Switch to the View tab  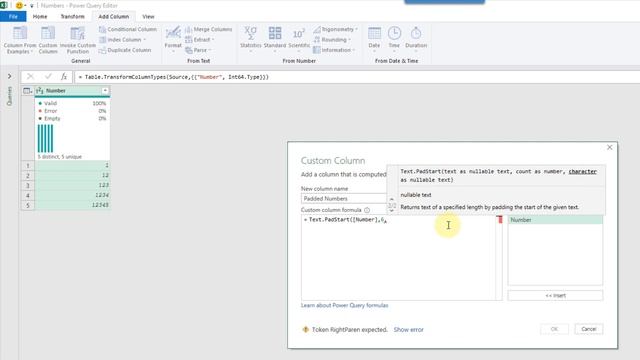click(148, 16)
